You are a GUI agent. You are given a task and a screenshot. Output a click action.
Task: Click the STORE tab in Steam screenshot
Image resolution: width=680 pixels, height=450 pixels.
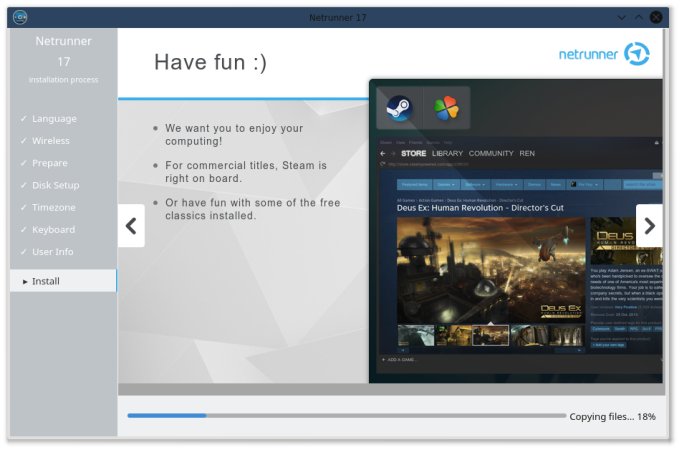tap(413, 153)
